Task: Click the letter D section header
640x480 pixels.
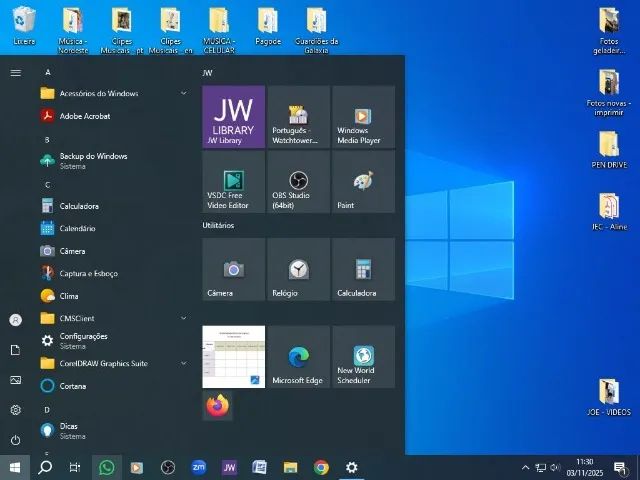Action: point(47,409)
